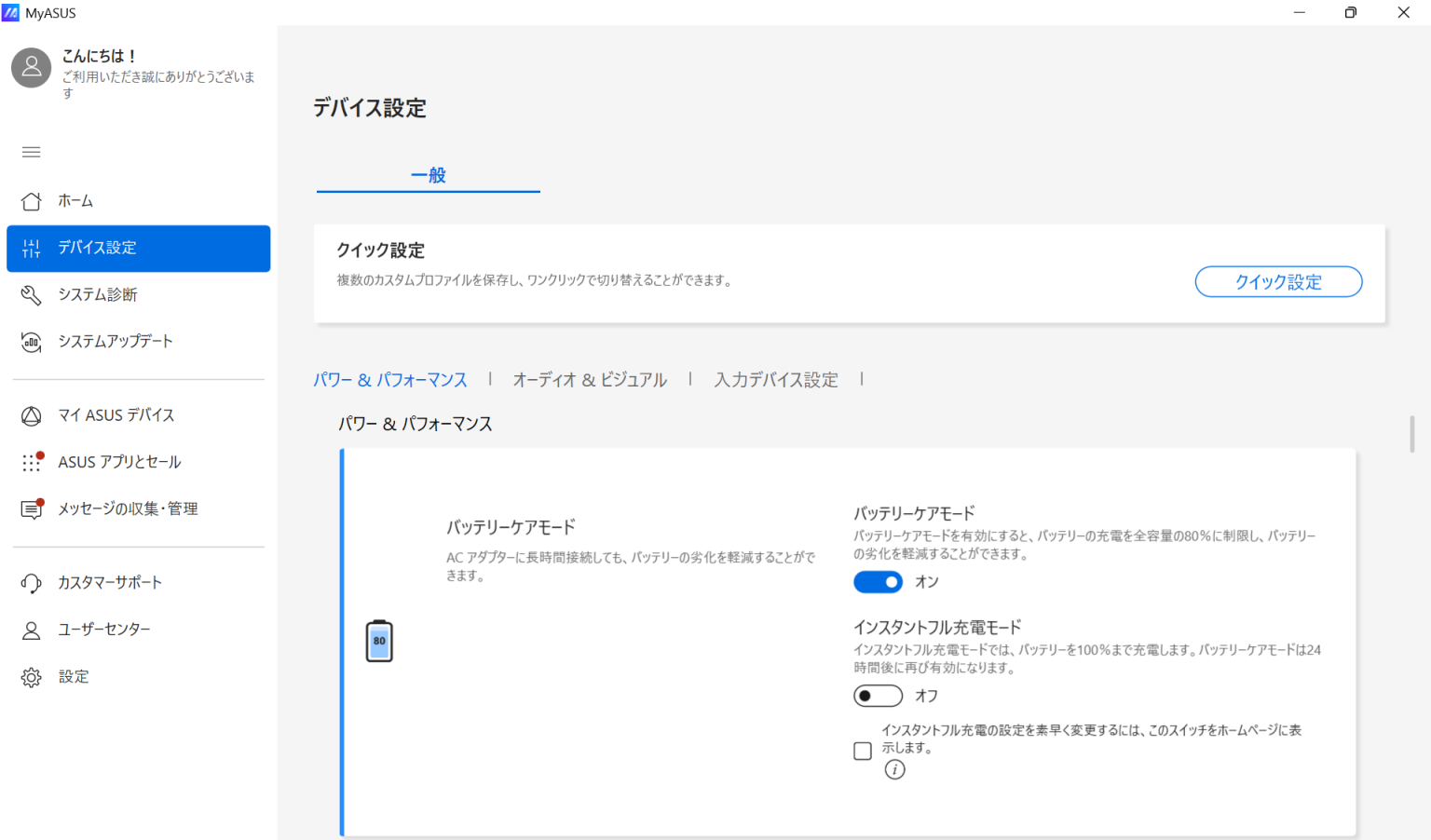This screenshot has width=1431, height=840.
Task: Check the show-on-homepage checkbox
Action: [863, 751]
